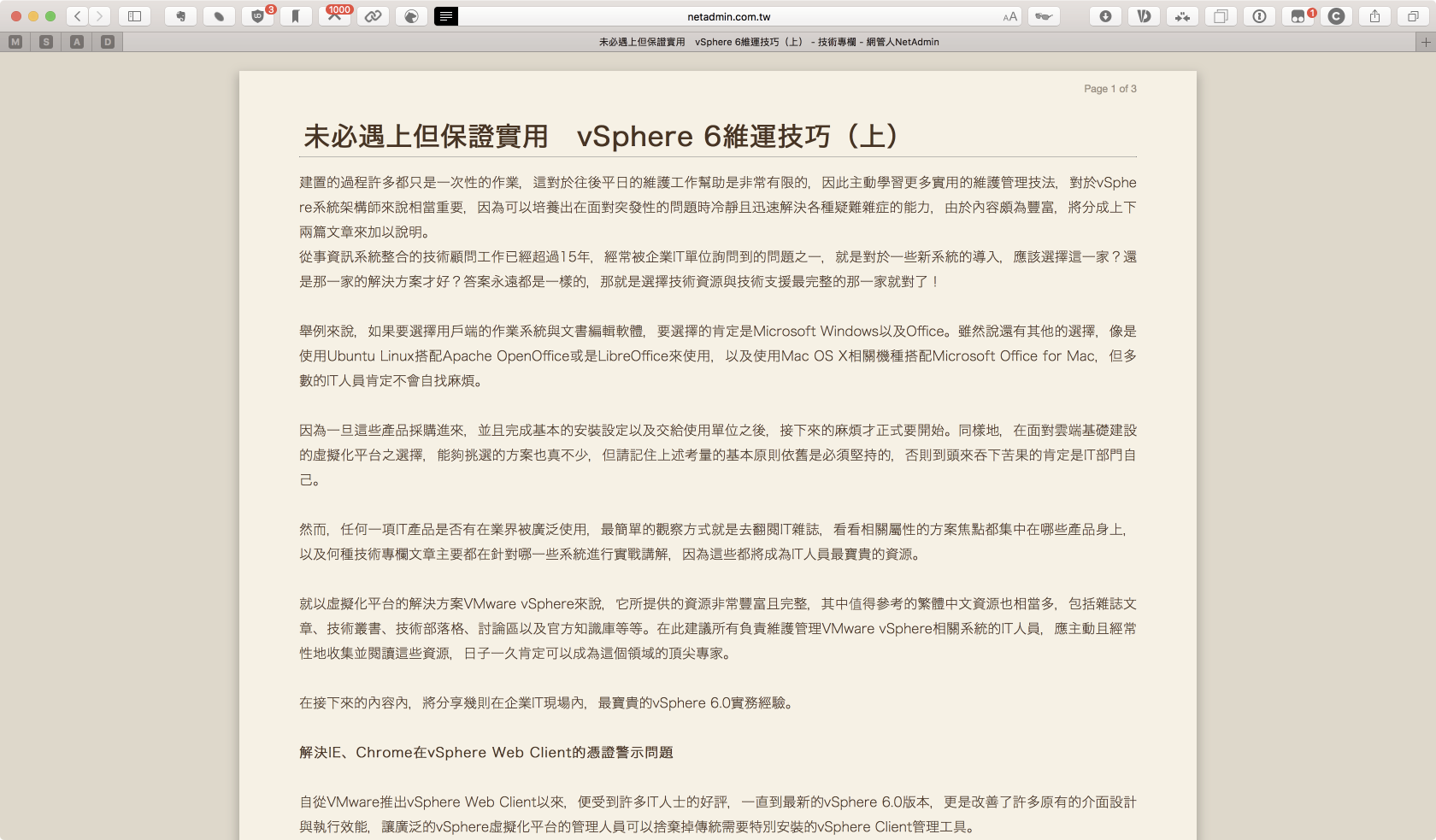Click the netadmin.com.tw address field

728,16
